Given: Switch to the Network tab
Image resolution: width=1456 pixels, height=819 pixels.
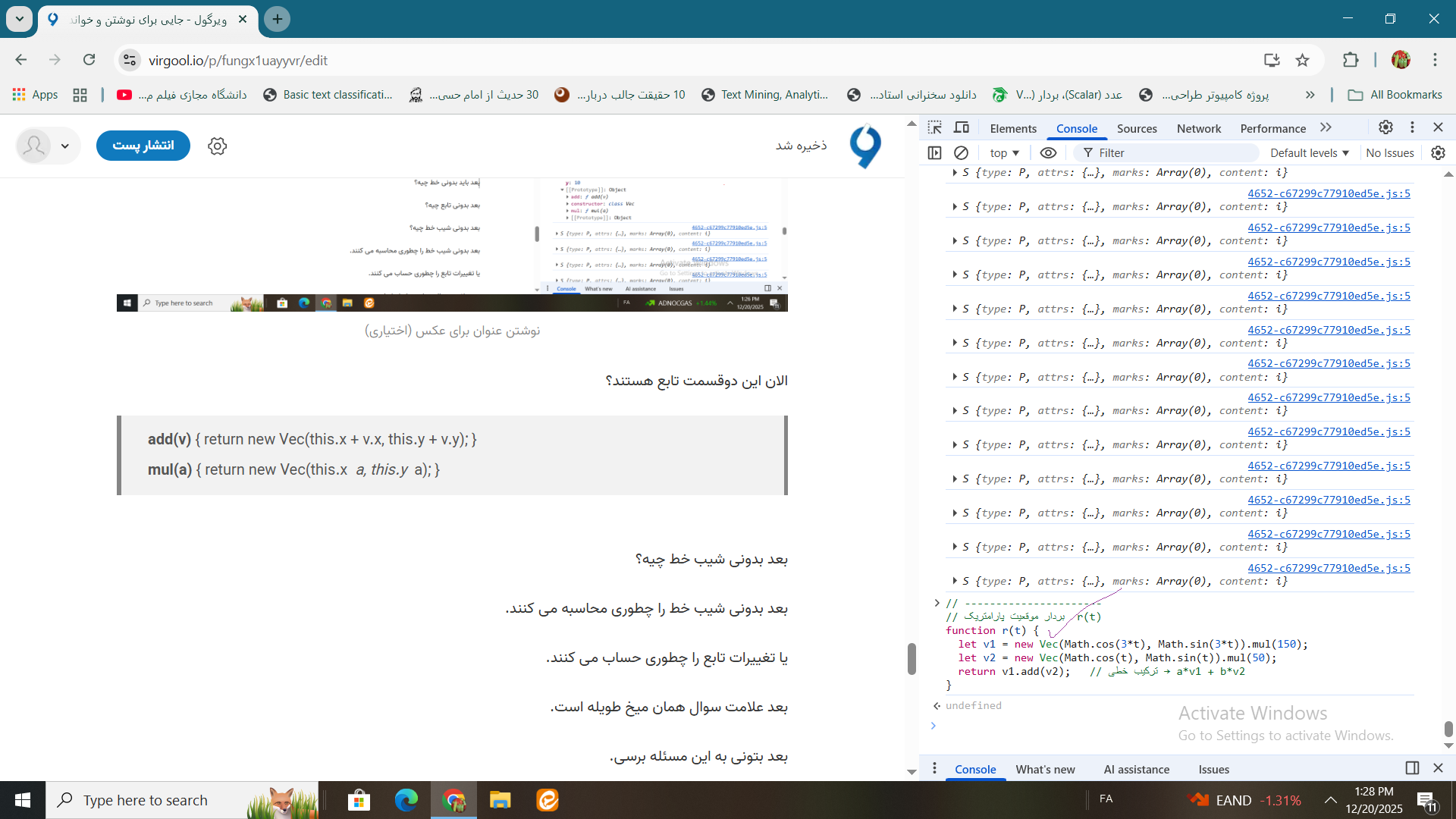Looking at the screenshot, I should click(1198, 128).
